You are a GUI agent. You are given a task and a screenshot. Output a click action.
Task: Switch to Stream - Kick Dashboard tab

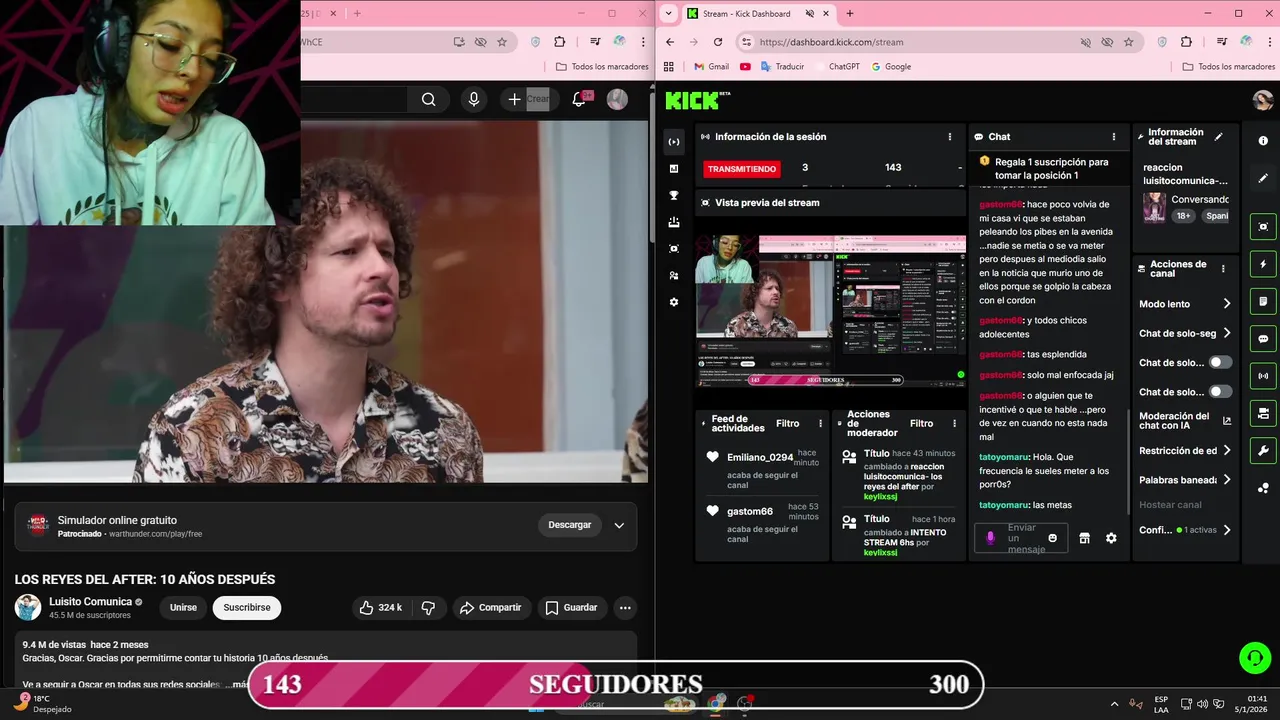tap(746, 14)
